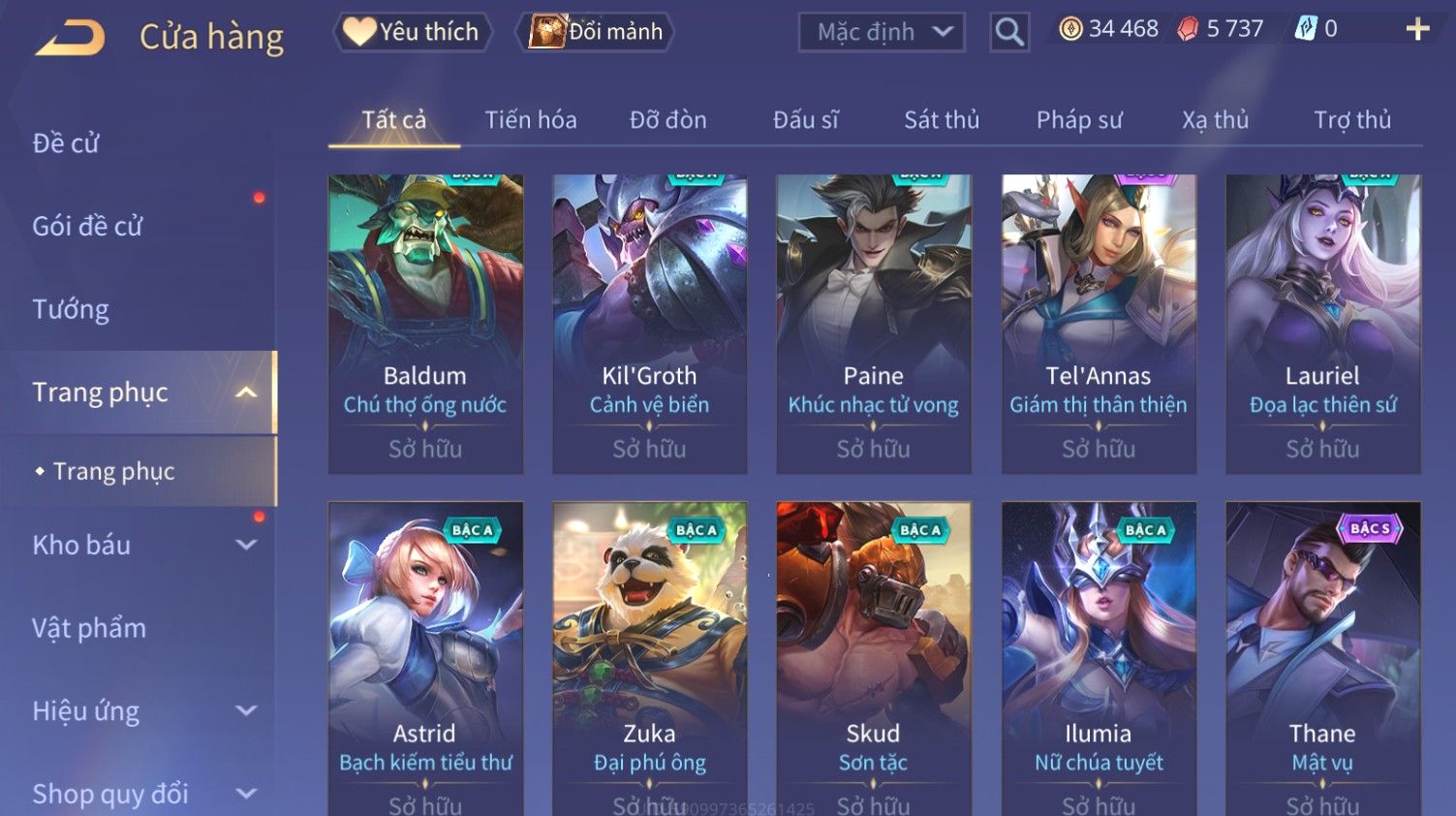Switch to the Pháp sư tab

click(x=1079, y=120)
